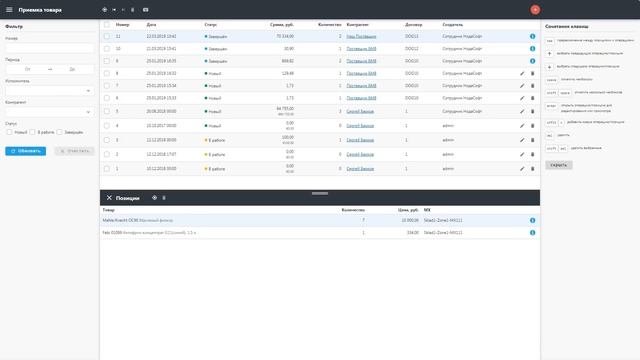640x360 pixels.
Task: Click Цена, руб. column header in Позиции
Action: coord(408,210)
